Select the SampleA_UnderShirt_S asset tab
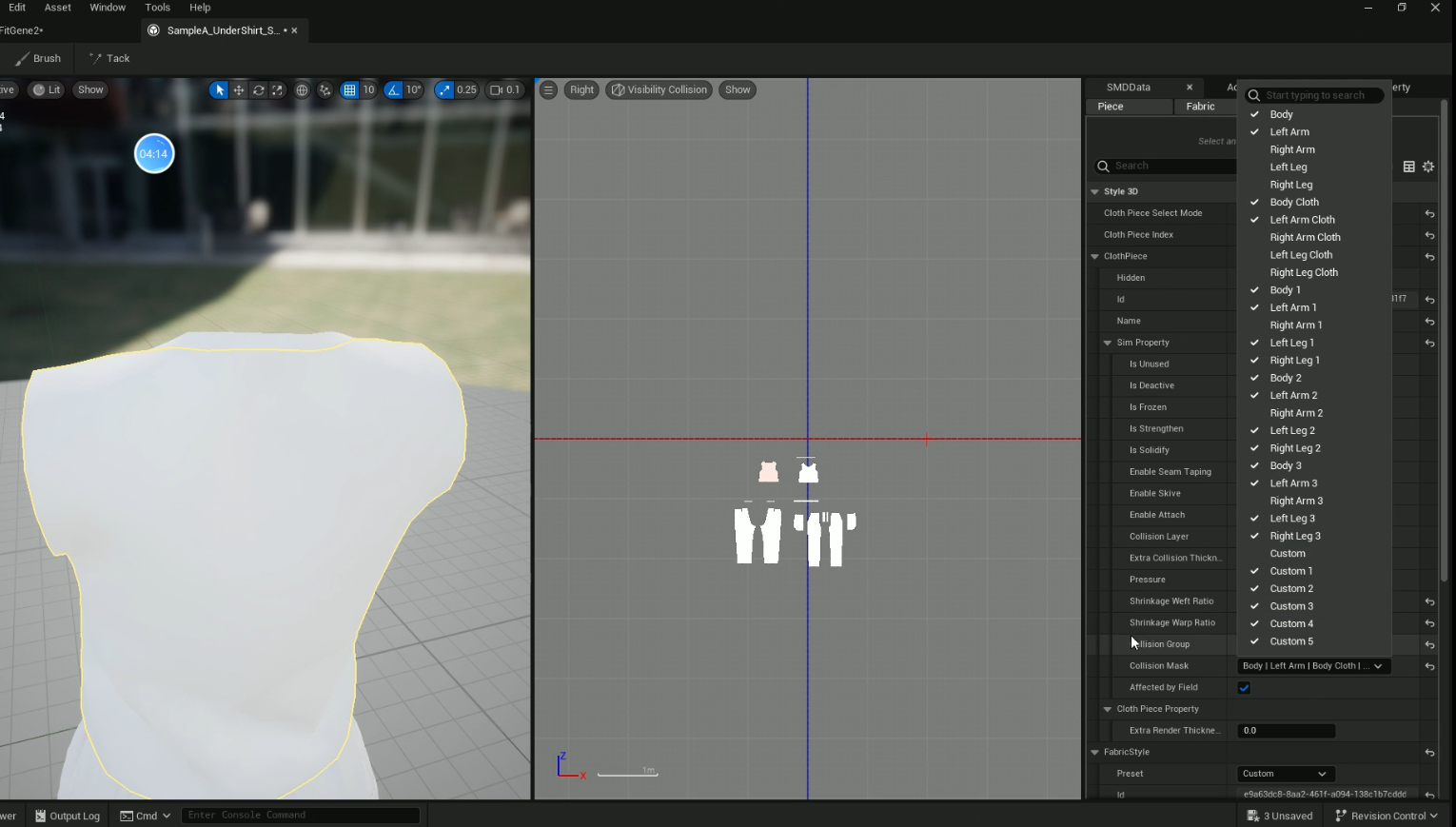This screenshot has width=1456, height=827. point(224,30)
